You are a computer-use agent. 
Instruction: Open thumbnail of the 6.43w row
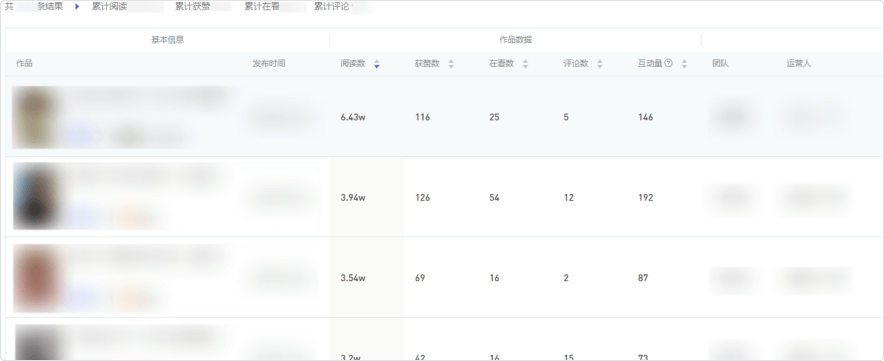click(x=35, y=117)
